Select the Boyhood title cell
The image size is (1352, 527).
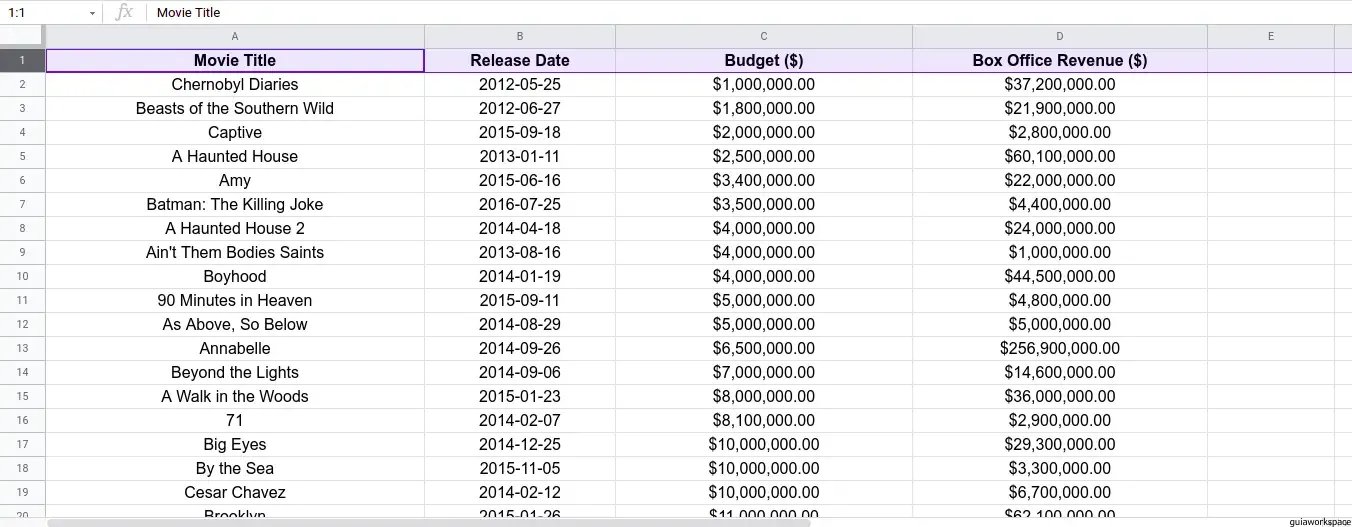[235, 276]
